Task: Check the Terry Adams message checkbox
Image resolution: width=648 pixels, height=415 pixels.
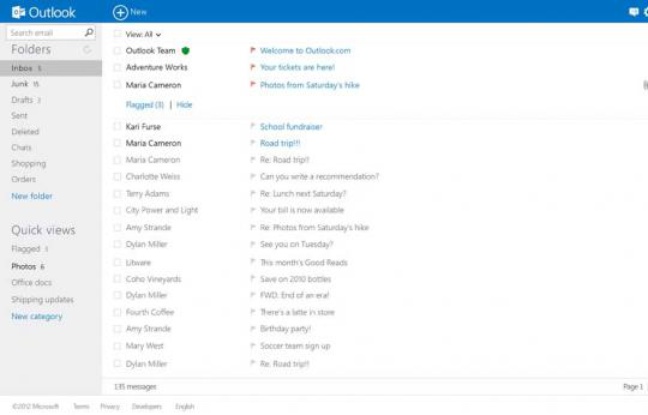Action: coord(117,193)
